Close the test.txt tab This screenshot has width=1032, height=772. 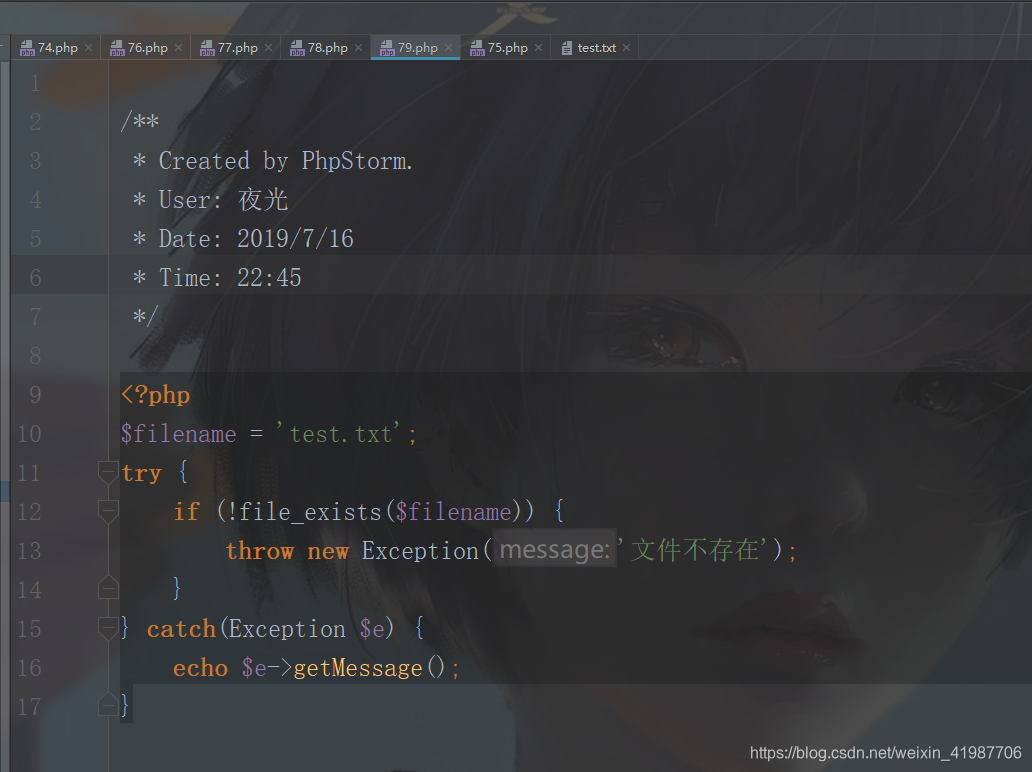pyautogui.click(x=627, y=47)
